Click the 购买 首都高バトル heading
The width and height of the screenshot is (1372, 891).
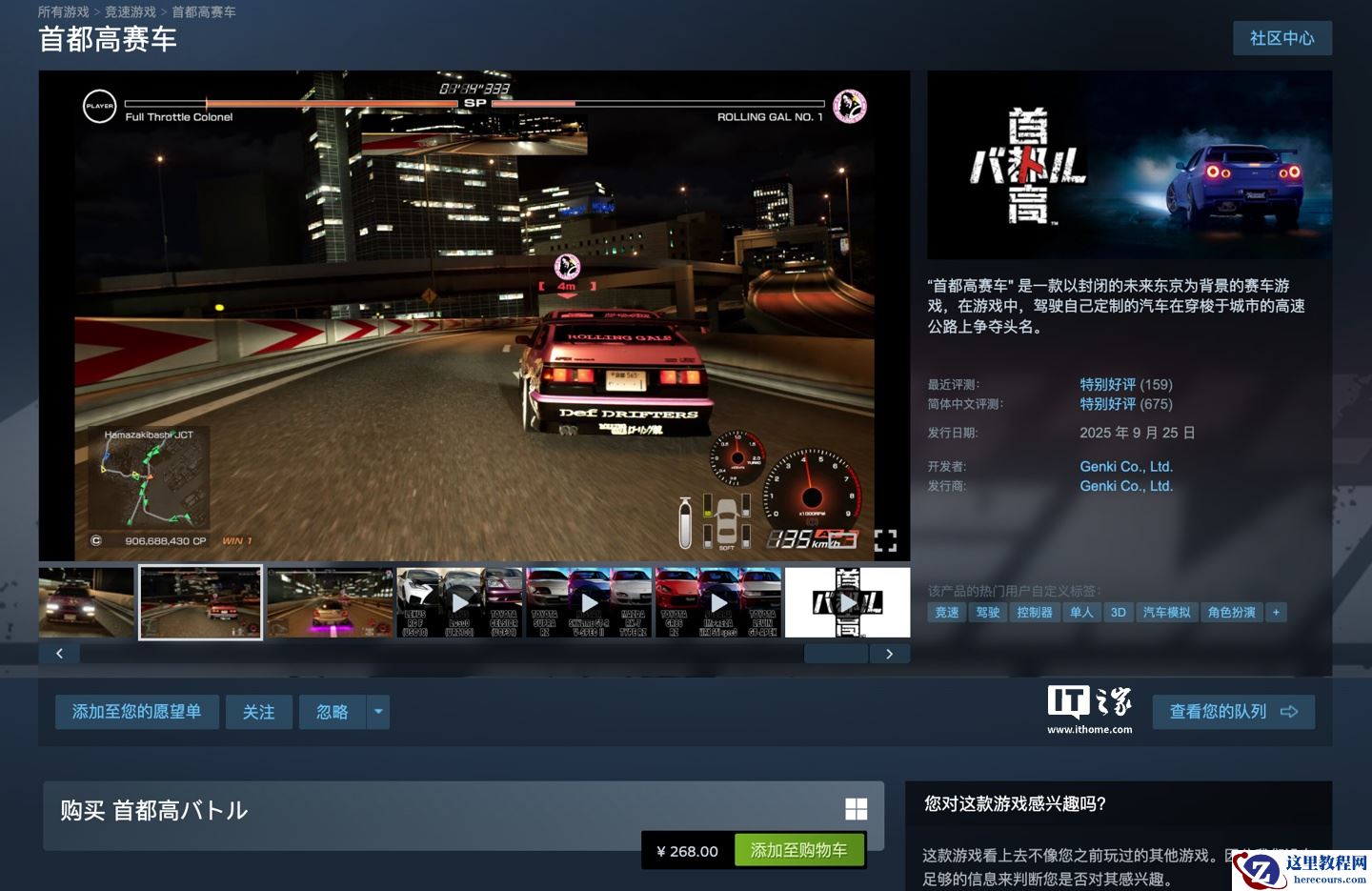154,811
